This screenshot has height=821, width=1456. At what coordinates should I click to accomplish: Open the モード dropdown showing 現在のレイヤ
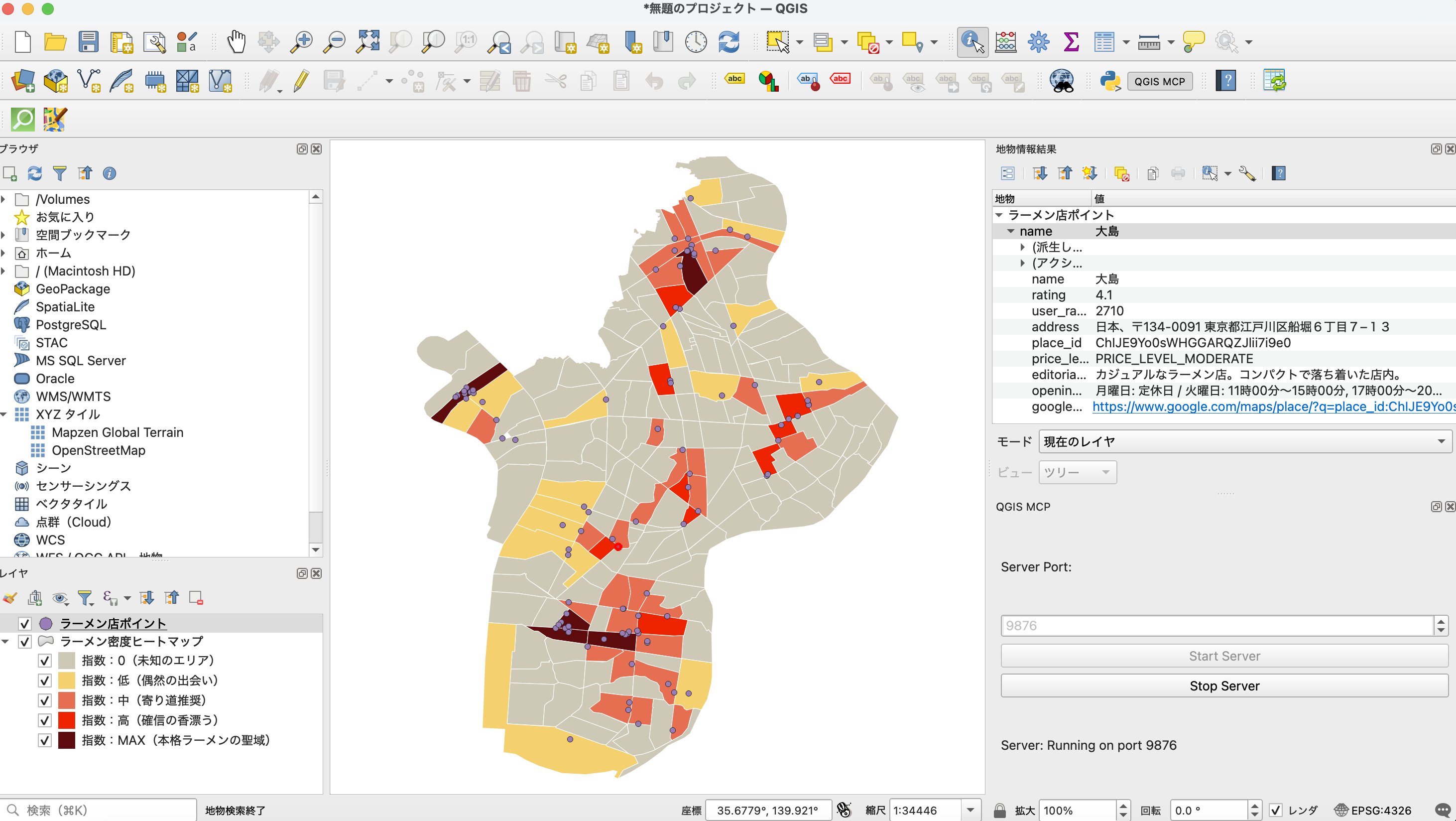pos(1245,441)
